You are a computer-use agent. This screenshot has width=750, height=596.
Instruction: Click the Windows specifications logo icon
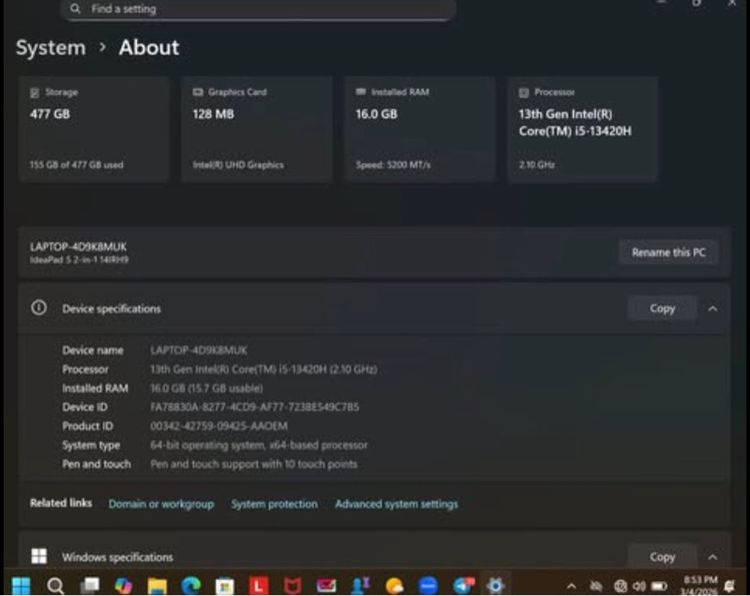click(39, 556)
